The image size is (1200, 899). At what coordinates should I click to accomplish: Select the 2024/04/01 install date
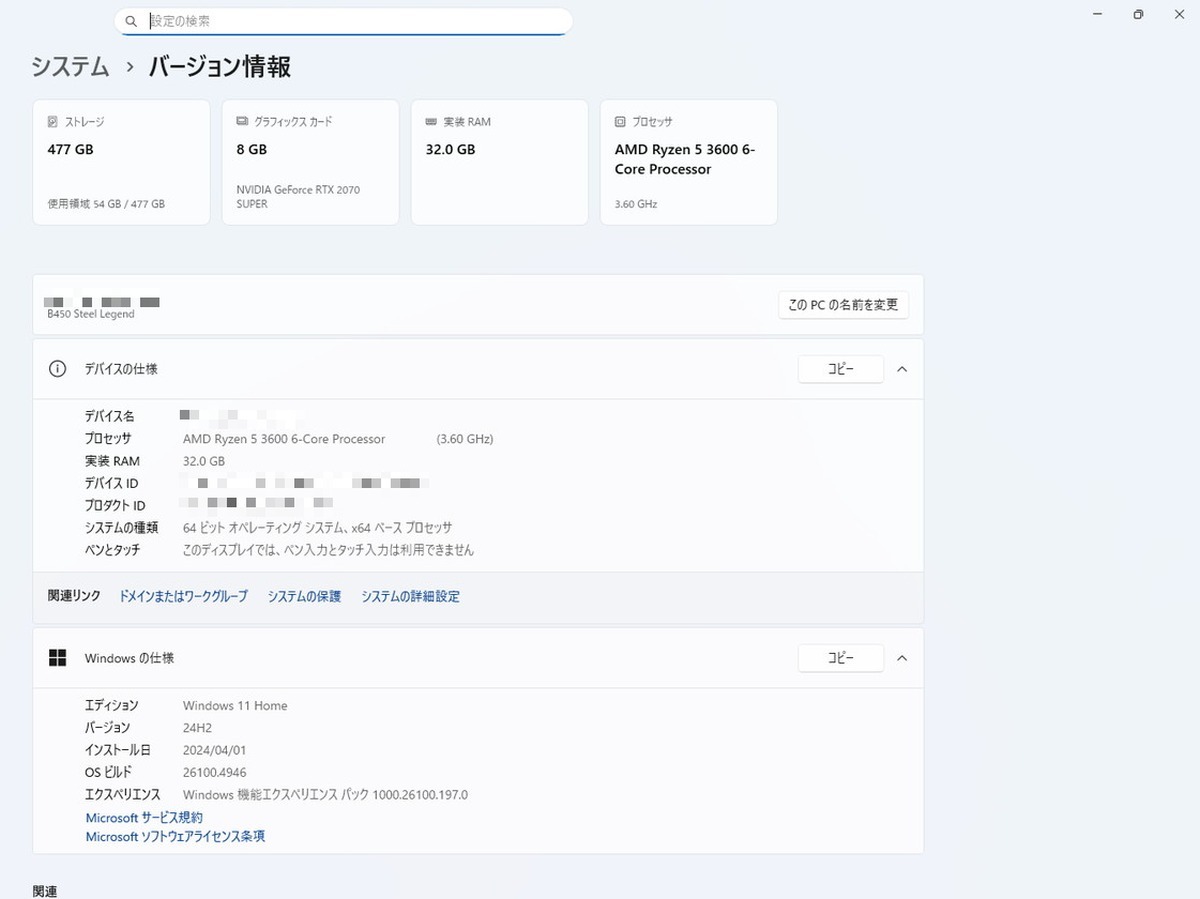click(214, 750)
